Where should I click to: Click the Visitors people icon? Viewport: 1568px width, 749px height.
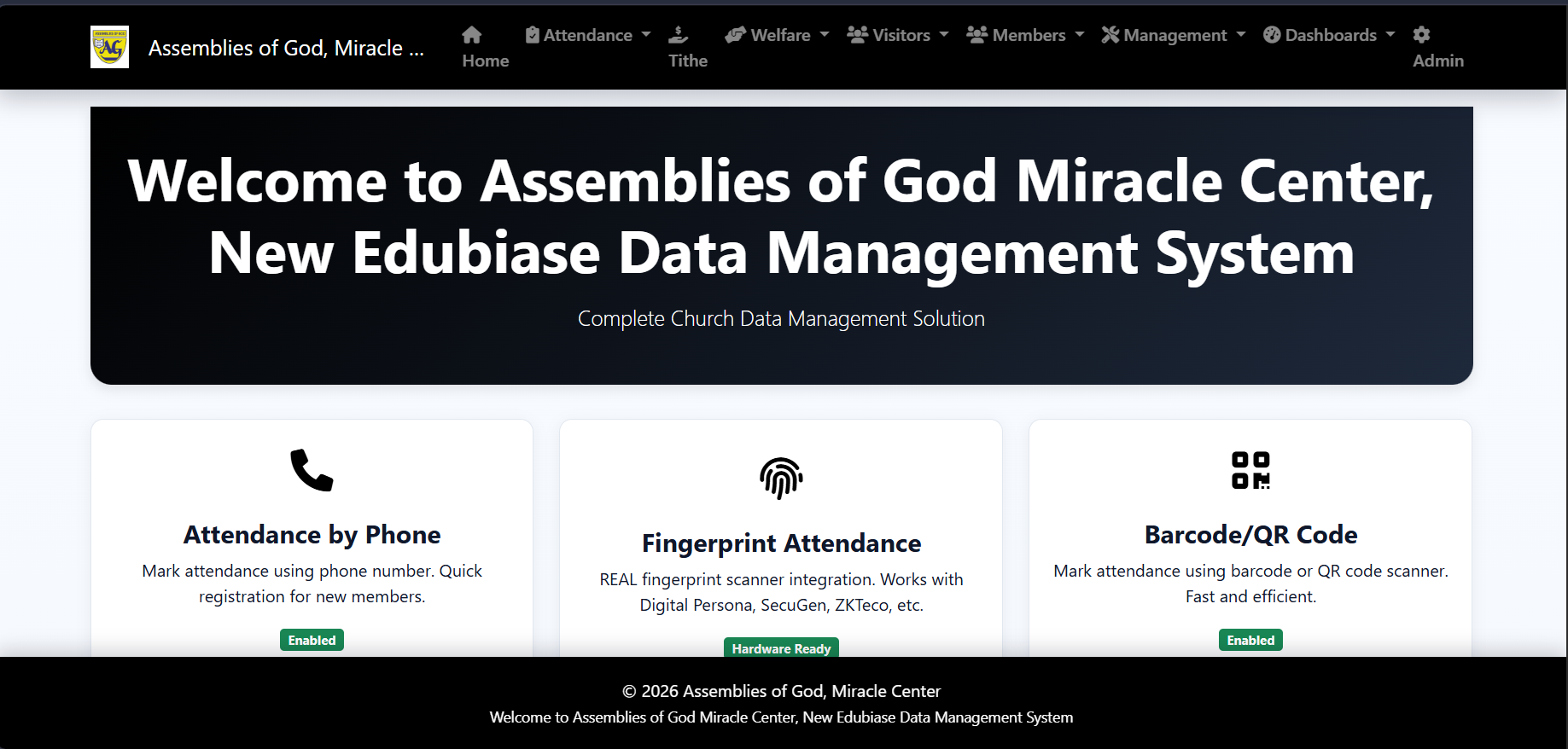coord(858,35)
